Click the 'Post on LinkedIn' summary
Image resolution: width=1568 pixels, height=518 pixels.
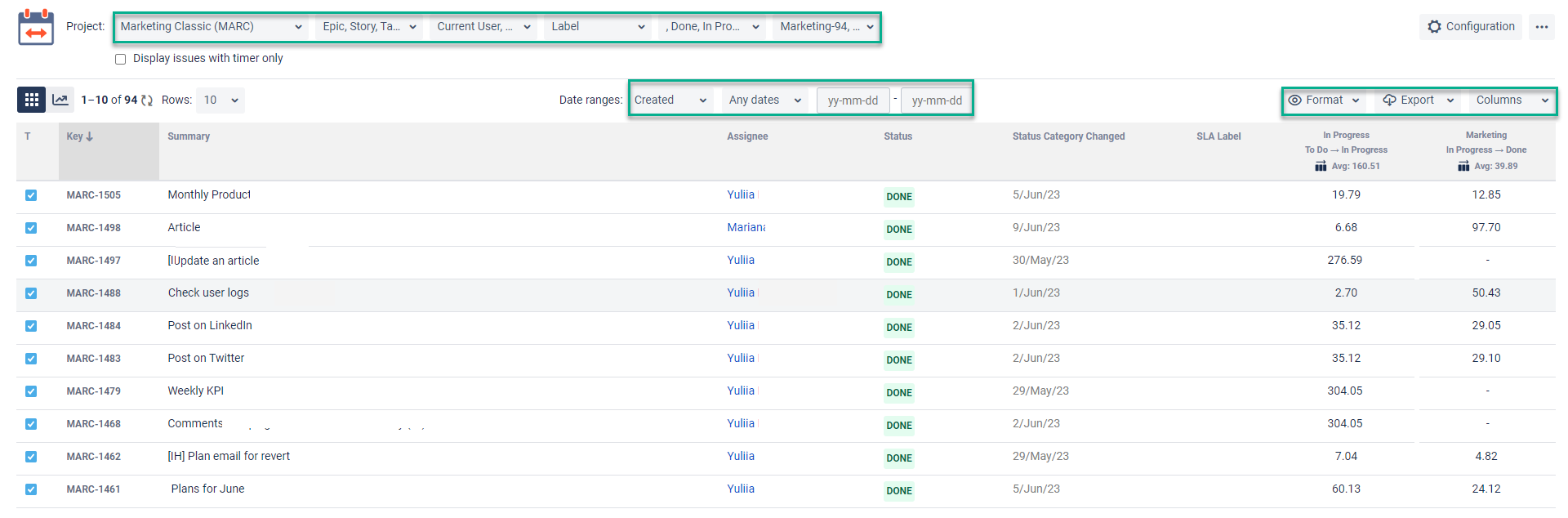(x=210, y=326)
